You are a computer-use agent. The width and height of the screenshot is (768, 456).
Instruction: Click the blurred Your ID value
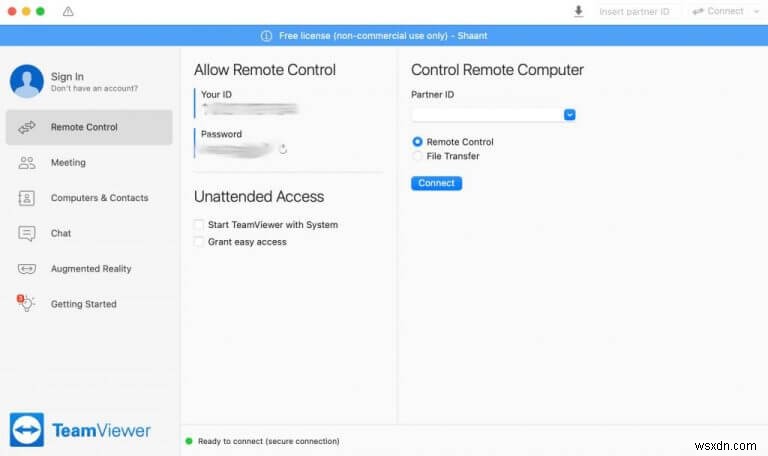pyautogui.click(x=250, y=109)
